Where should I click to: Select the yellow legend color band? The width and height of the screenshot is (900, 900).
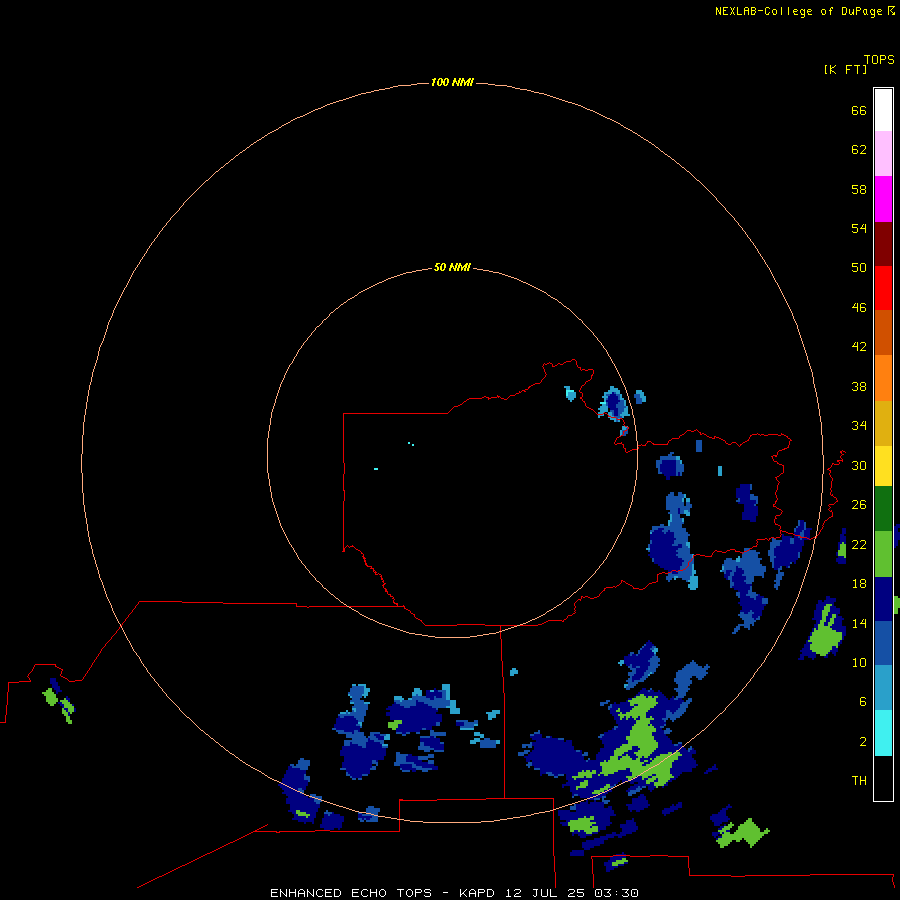point(883,466)
